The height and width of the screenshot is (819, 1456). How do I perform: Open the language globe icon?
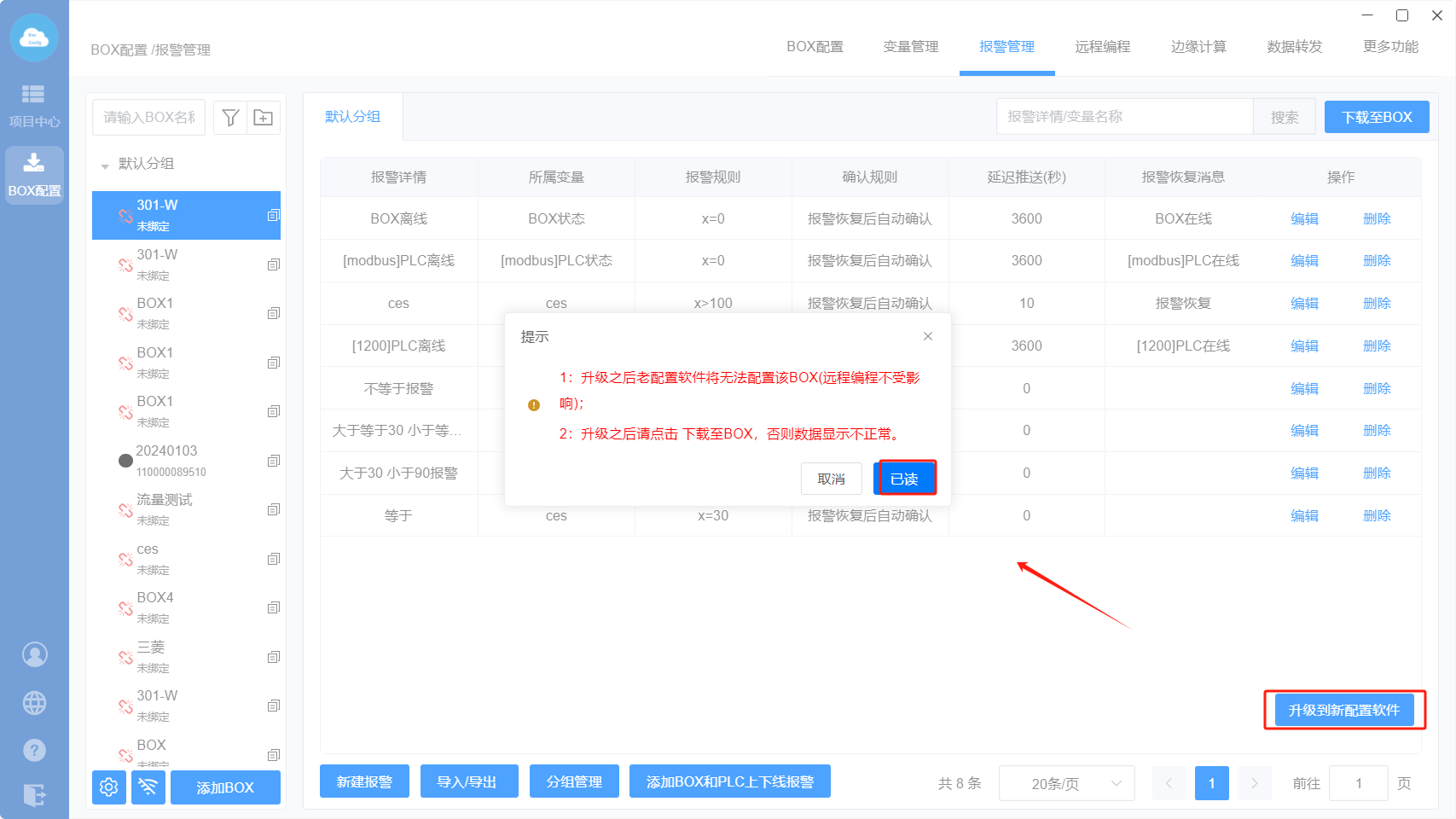tap(34, 703)
